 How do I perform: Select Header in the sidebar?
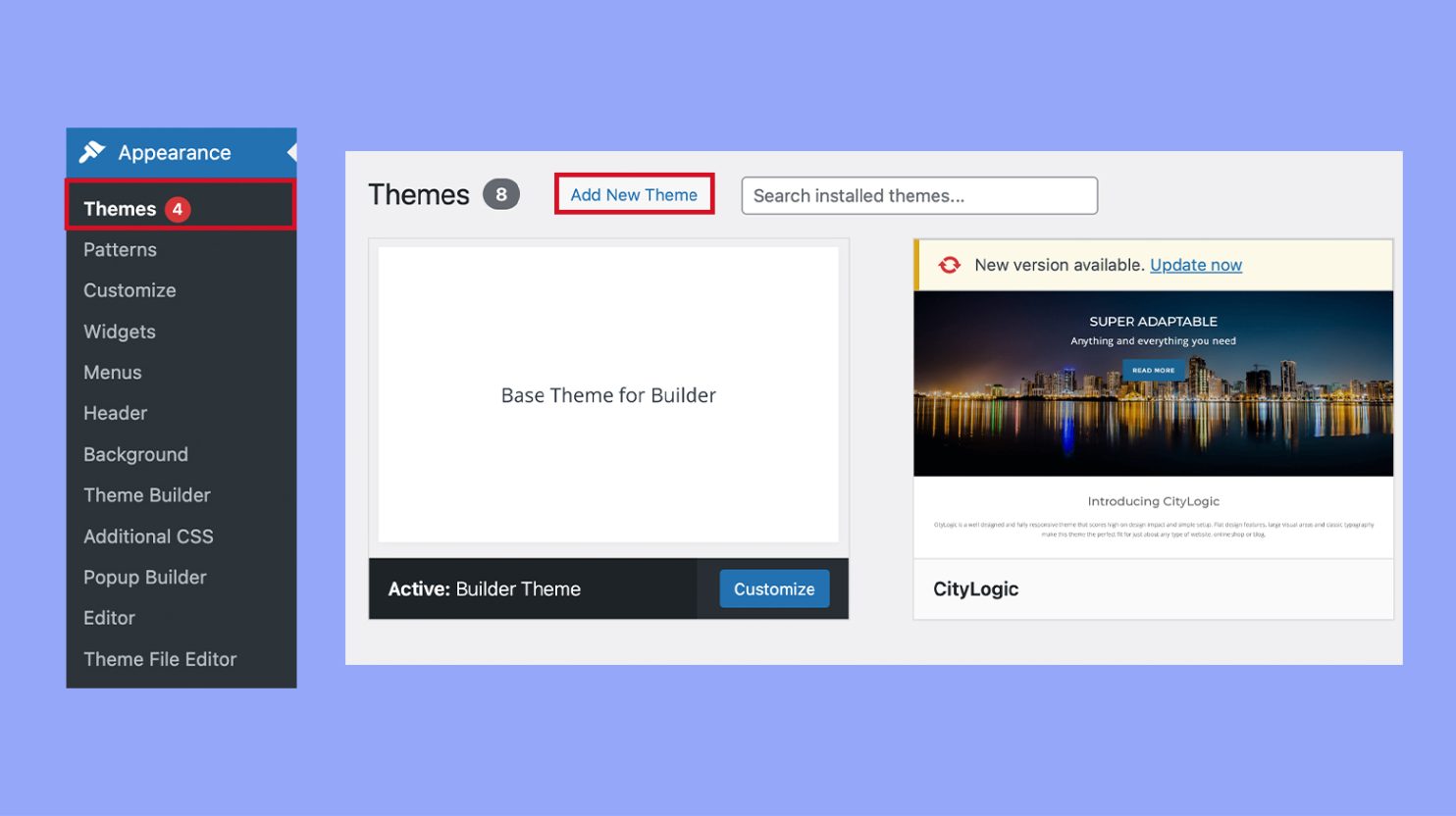(x=115, y=413)
